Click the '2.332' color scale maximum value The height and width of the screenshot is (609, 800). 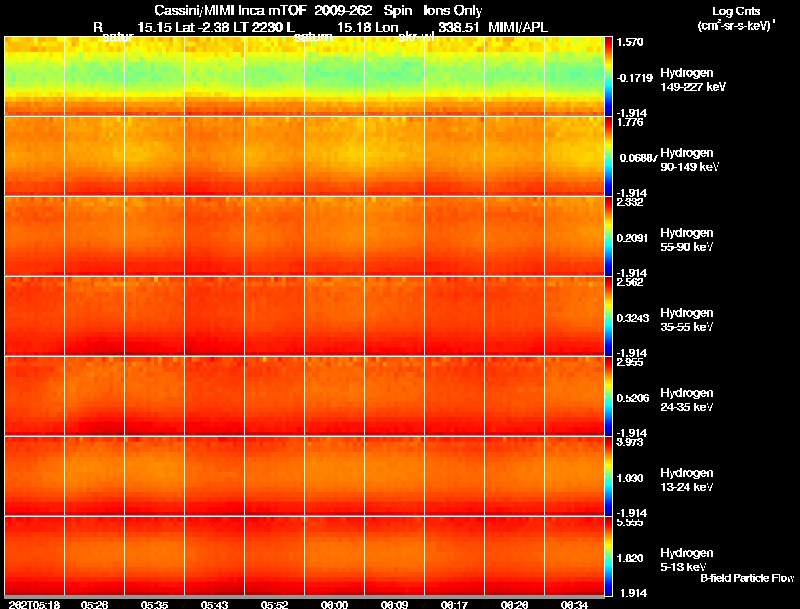point(631,202)
